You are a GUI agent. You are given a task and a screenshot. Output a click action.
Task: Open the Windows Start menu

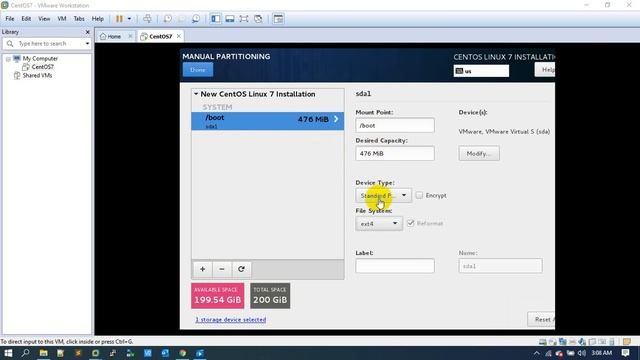8,353
